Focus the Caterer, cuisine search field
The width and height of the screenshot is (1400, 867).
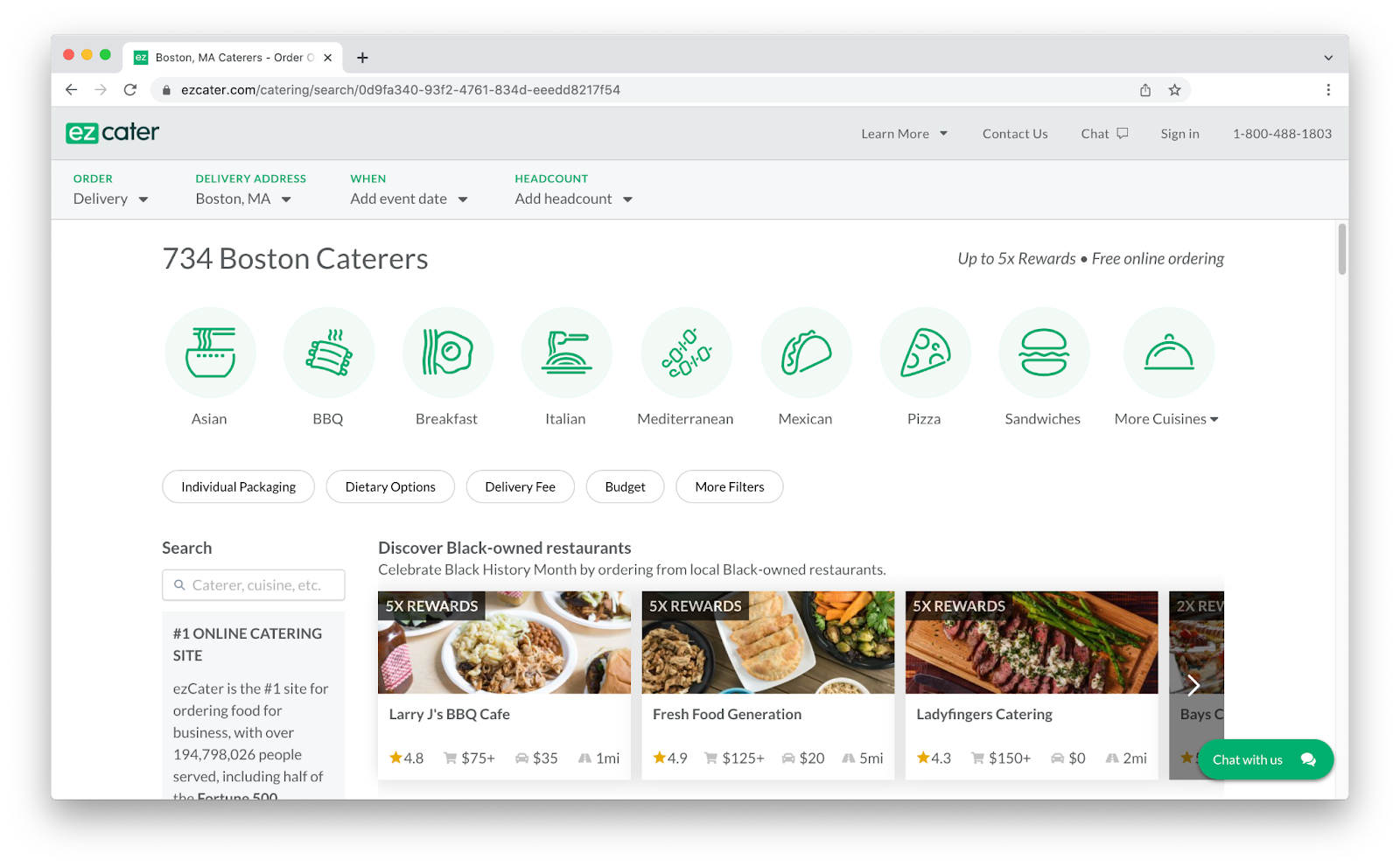[x=254, y=585]
